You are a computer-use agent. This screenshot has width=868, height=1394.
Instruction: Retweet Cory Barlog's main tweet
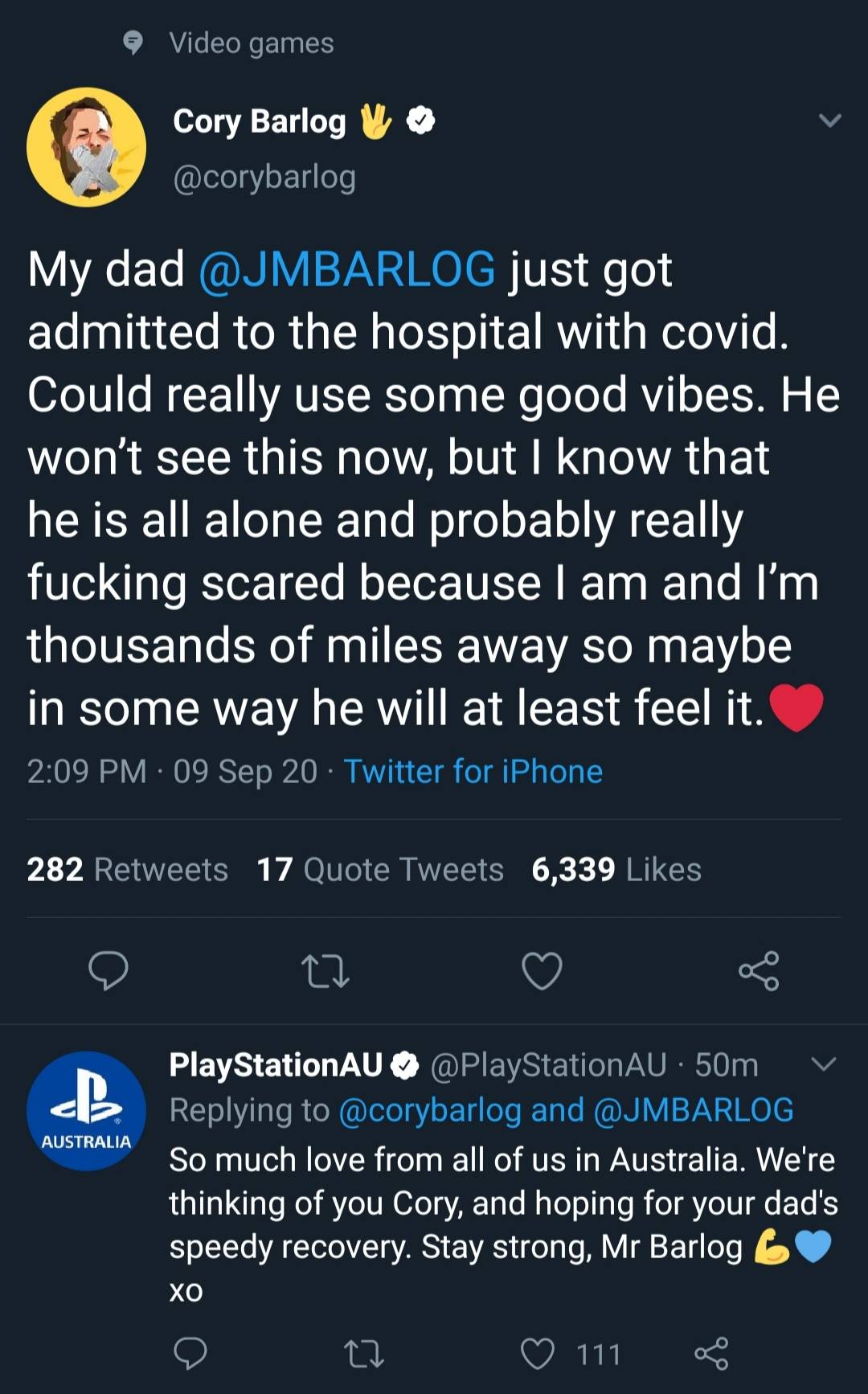[x=325, y=970]
